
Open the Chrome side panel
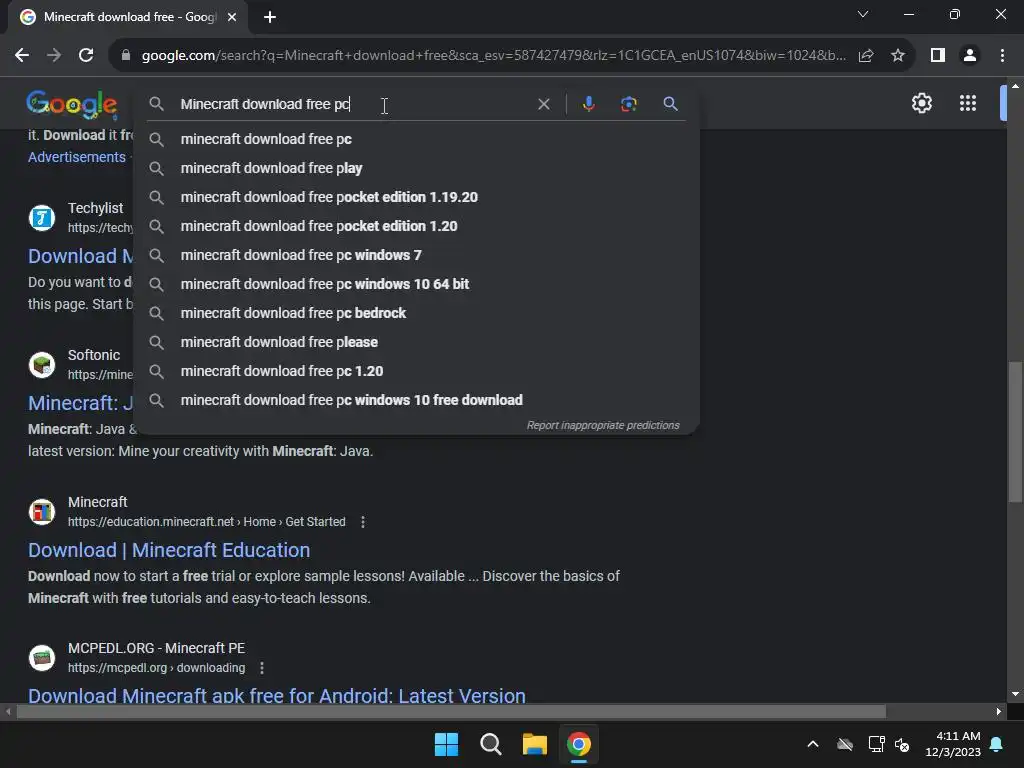point(938,56)
